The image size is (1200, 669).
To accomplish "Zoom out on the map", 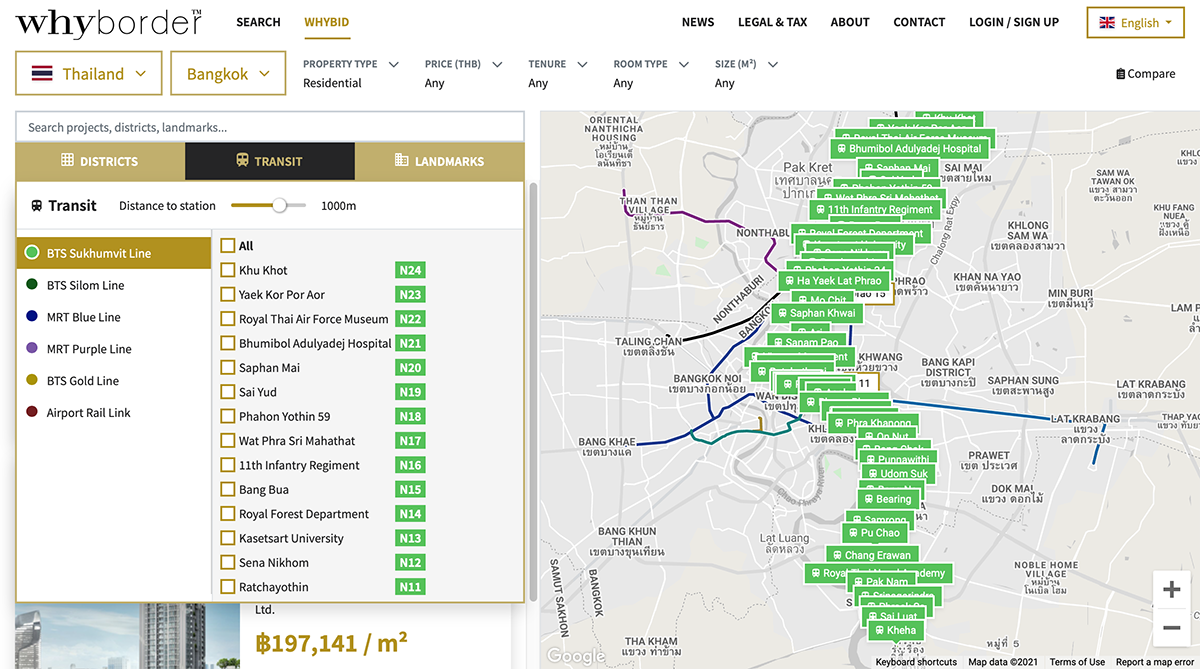I will coord(1171,628).
